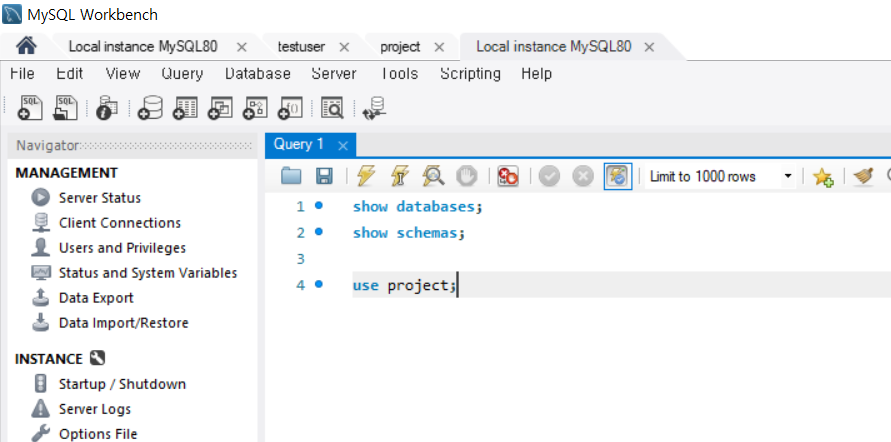Image resolution: width=891 pixels, height=442 pixels.
Task: Execute statement under the cursor icon
Action: [399, 176]
